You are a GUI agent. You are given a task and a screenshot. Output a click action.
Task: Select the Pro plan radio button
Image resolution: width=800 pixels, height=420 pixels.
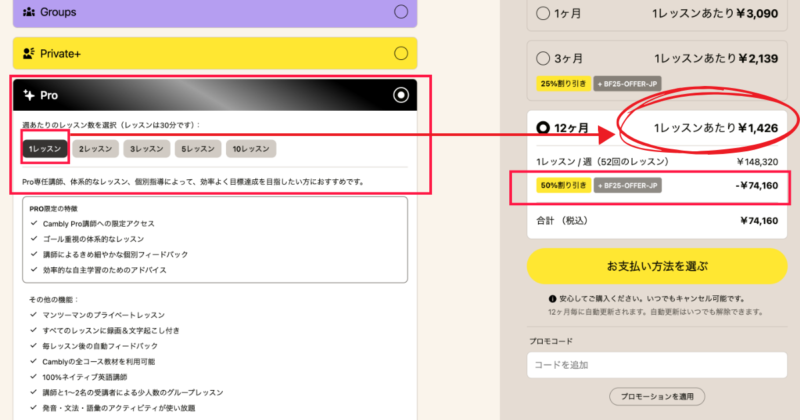pos(401,95)
